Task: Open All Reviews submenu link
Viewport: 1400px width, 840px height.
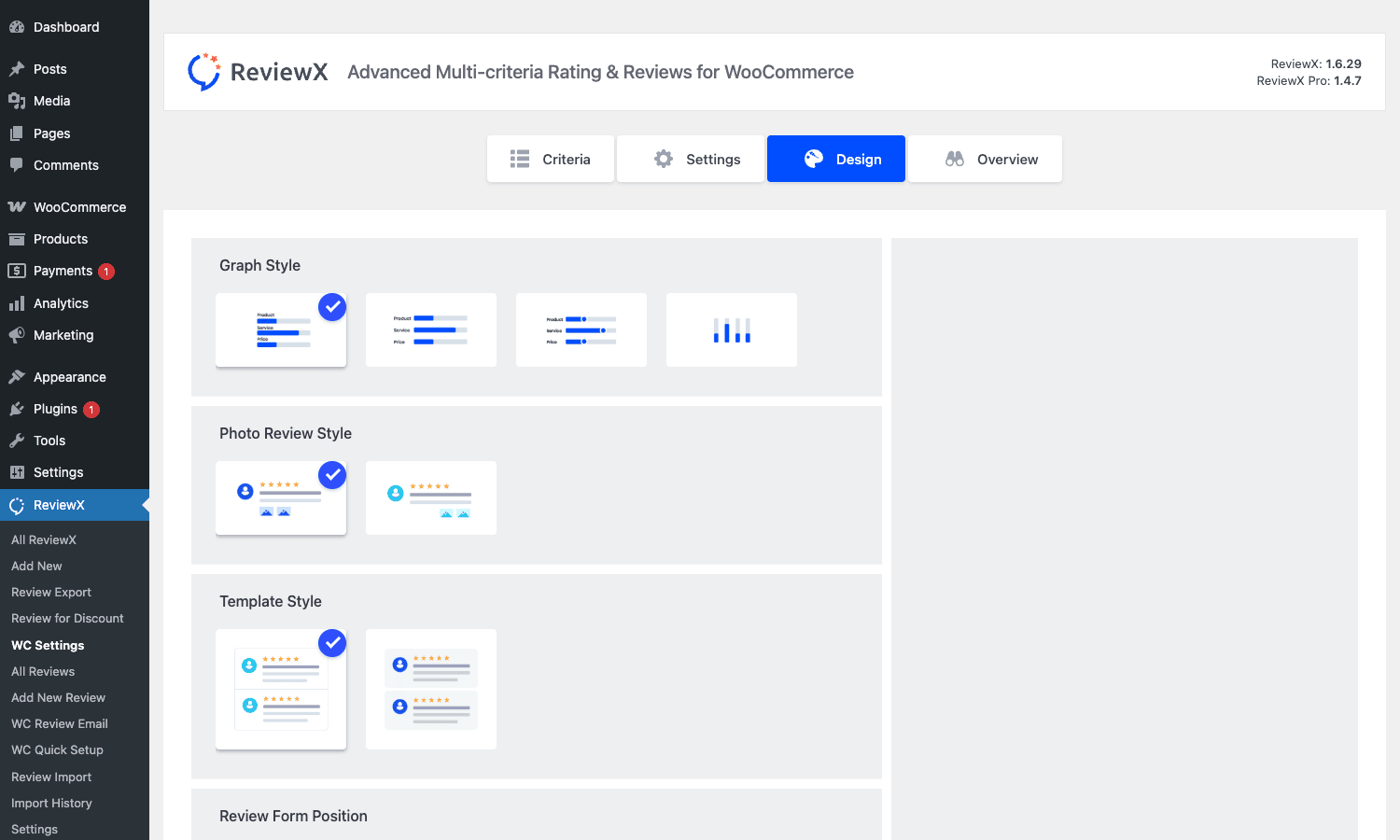Action: coord(43,671)
